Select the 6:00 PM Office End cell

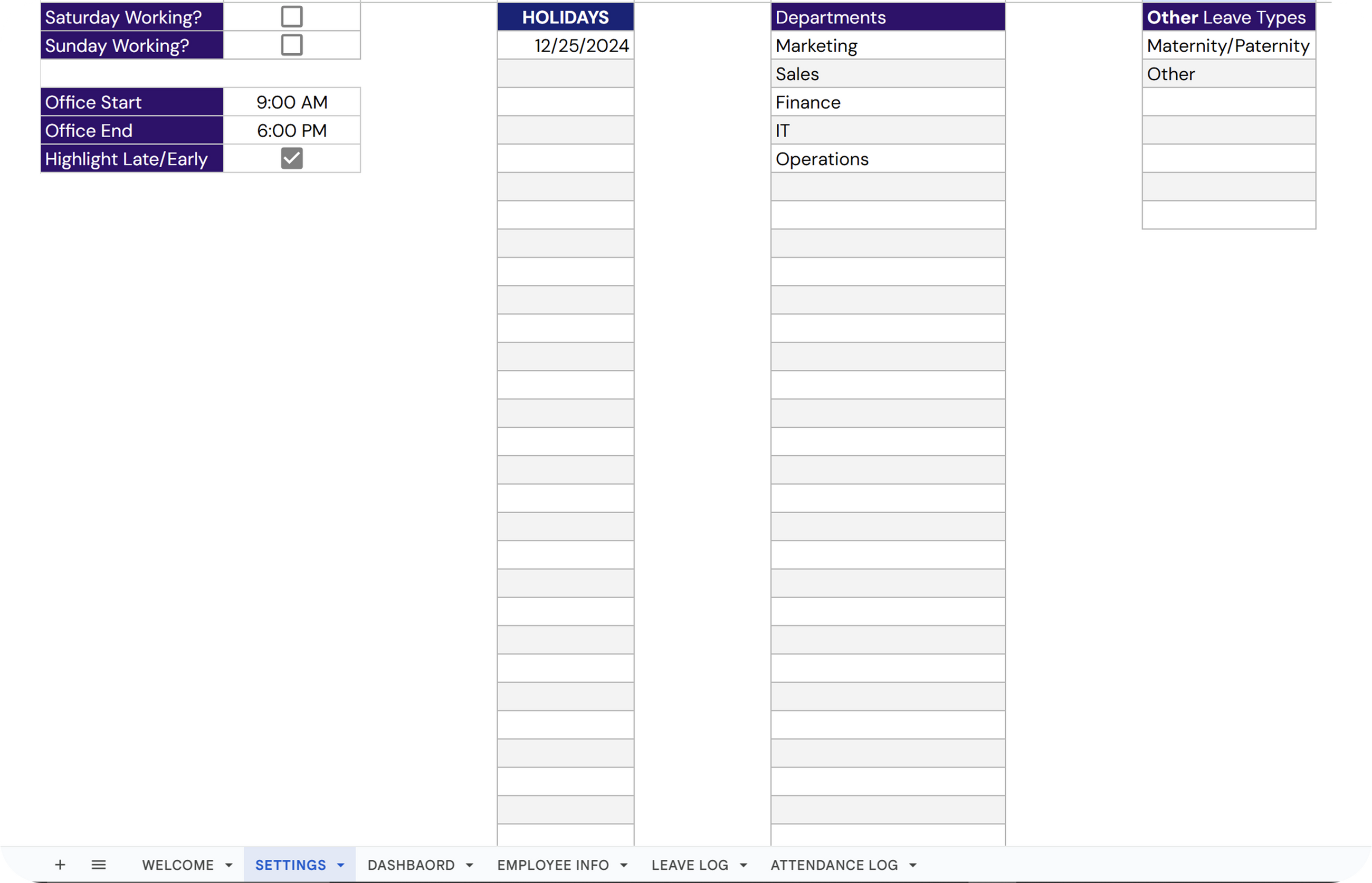coord(291,130)
